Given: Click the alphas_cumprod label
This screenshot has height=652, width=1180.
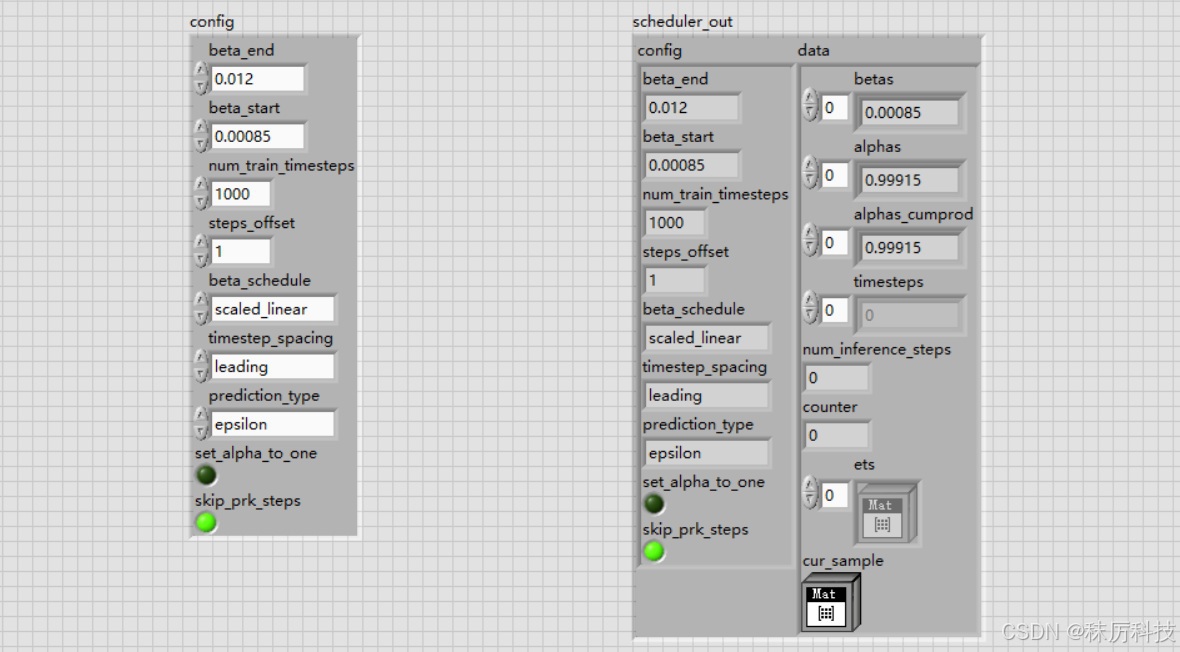Looking at the screenshot, I should tap(914, 215).
